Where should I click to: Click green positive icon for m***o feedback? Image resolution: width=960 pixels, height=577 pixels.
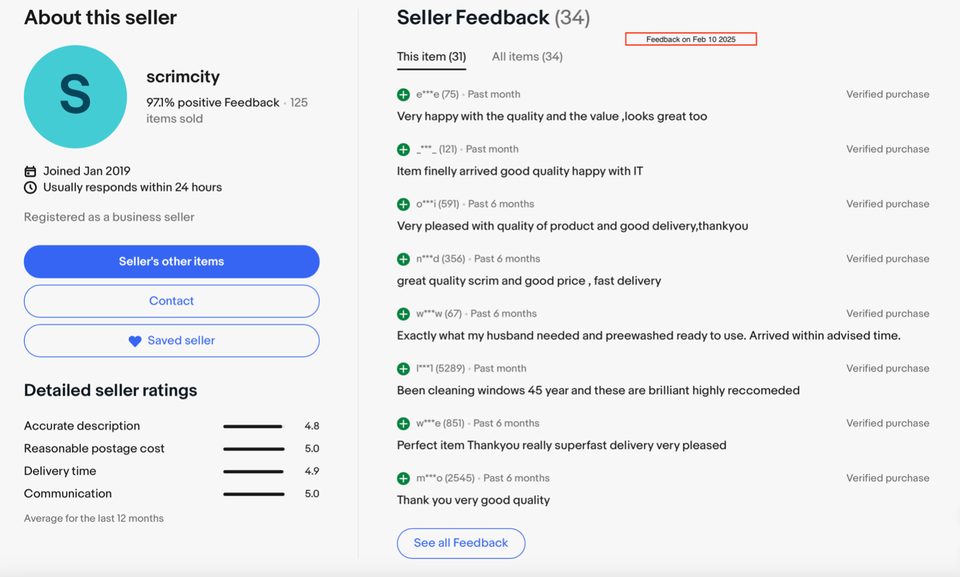coord(403,478)
